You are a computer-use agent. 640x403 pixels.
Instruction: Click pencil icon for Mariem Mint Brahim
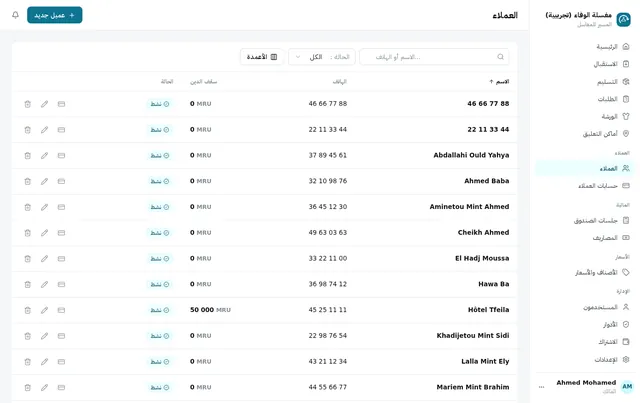[44, 387]
